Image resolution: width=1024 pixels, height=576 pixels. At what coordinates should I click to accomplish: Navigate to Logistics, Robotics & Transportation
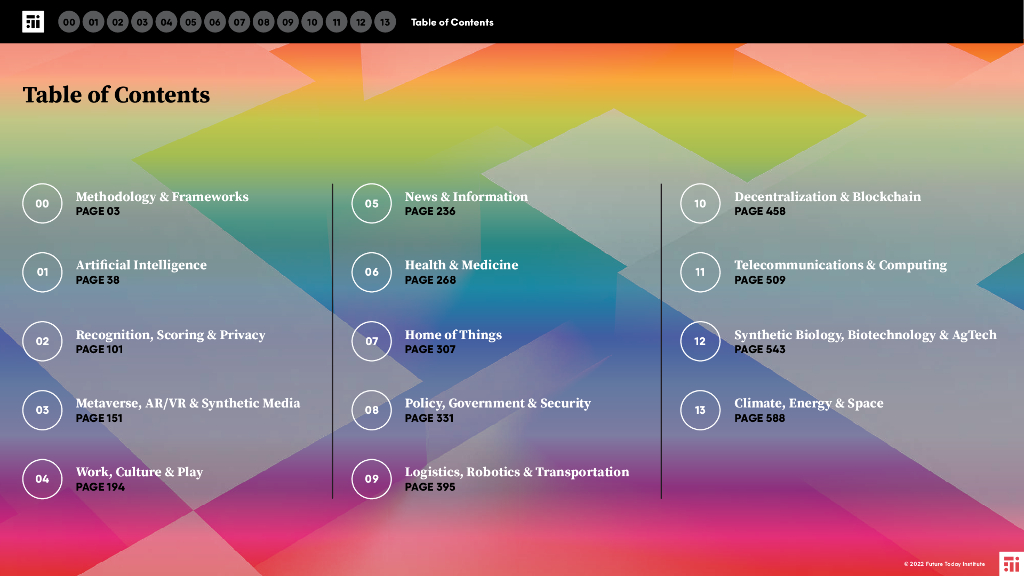[x=516, y=472]
